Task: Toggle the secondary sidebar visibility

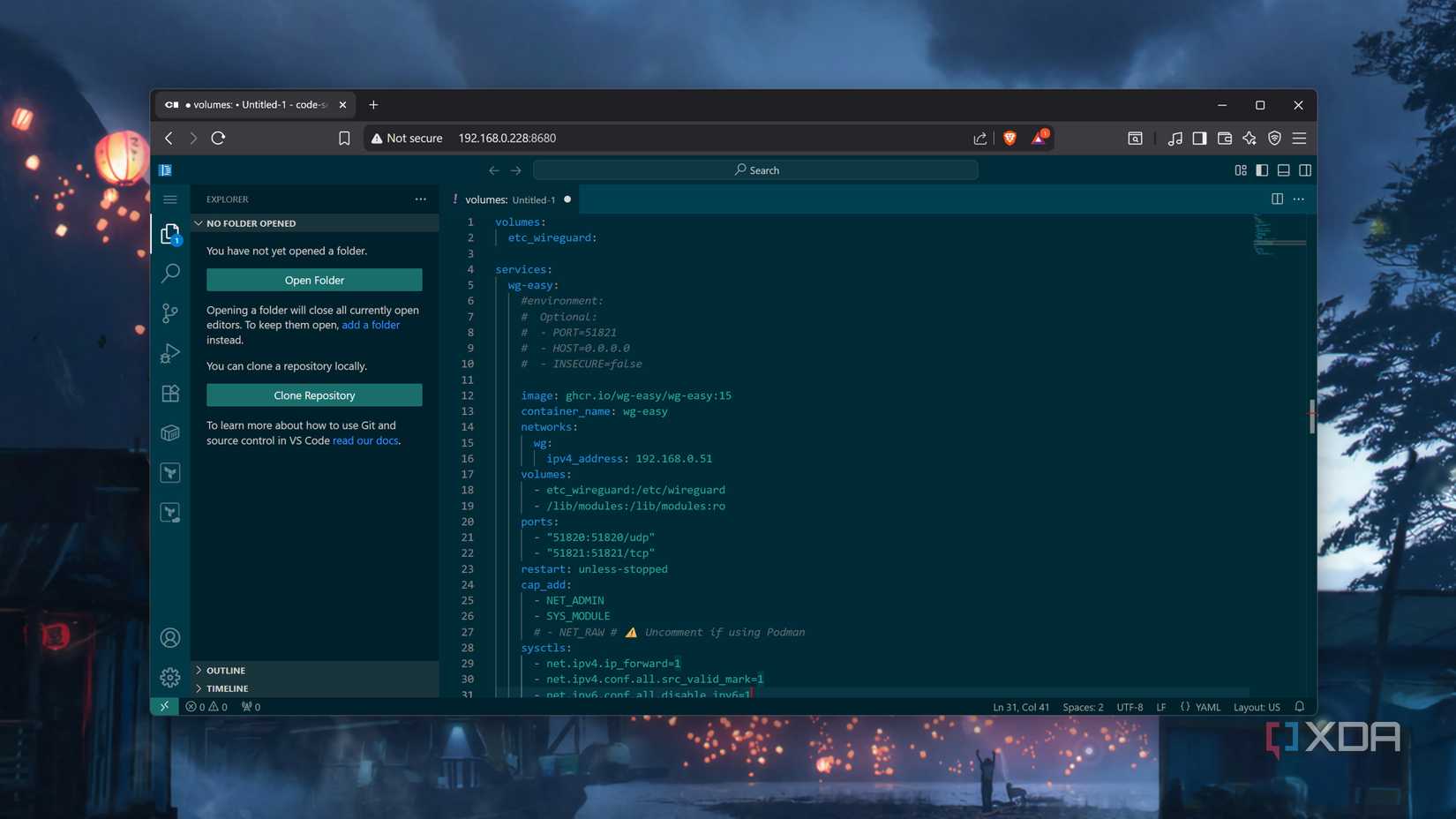Action: point(1304,170)
